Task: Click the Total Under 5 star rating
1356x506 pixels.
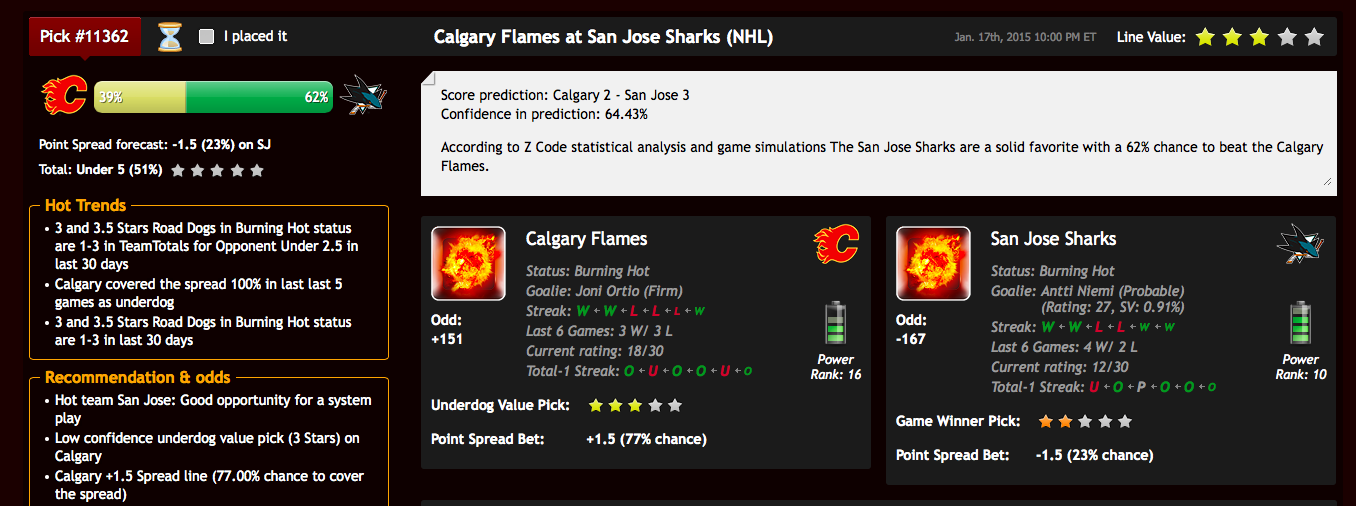Action: [x=217, y=170]
